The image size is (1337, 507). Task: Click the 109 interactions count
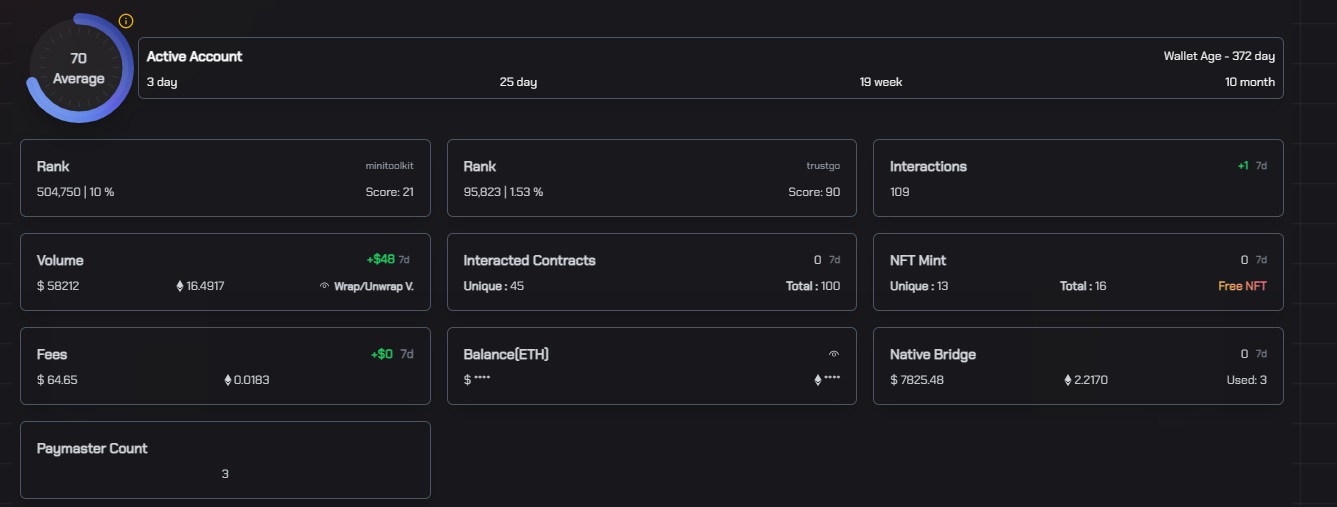[x=900, y=192]
